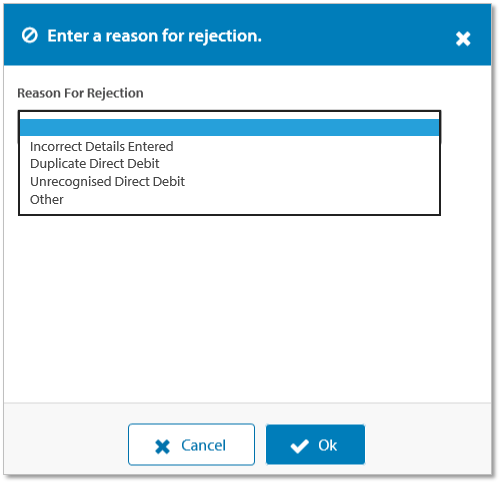Click the X icon inside the Cancel button
The image size is (501, 484).
tap(162, 446)
